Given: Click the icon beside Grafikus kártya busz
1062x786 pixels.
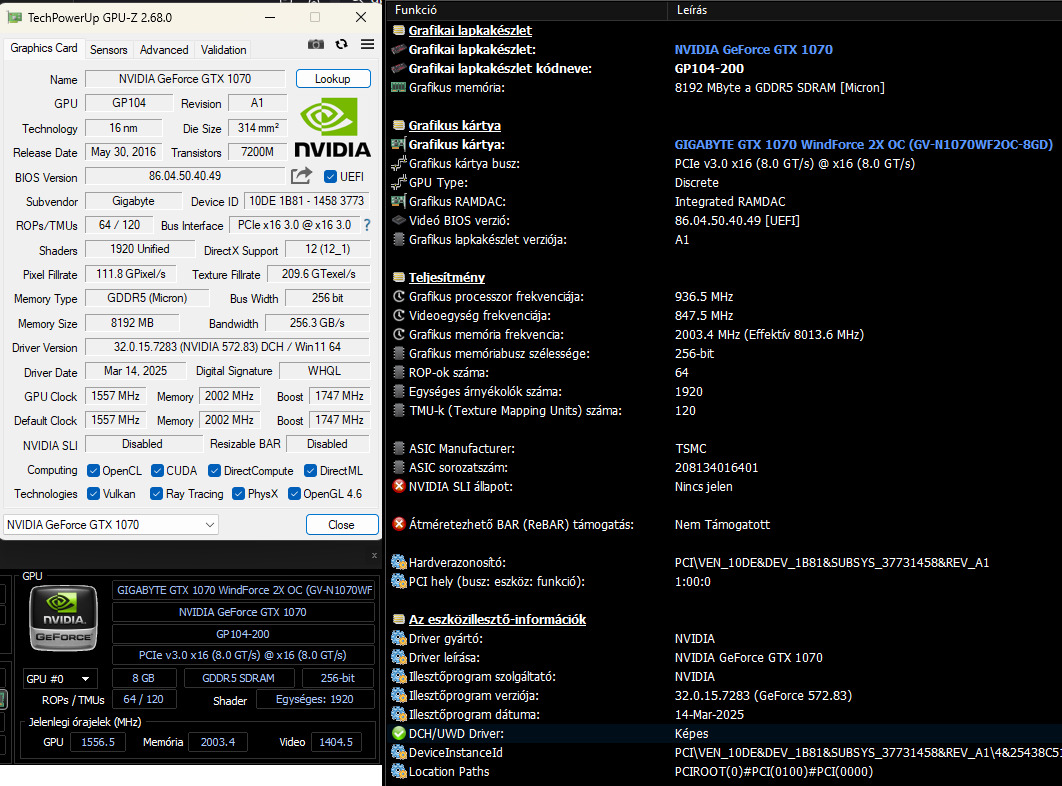Looking at the screenshot, I should point(399,163).
